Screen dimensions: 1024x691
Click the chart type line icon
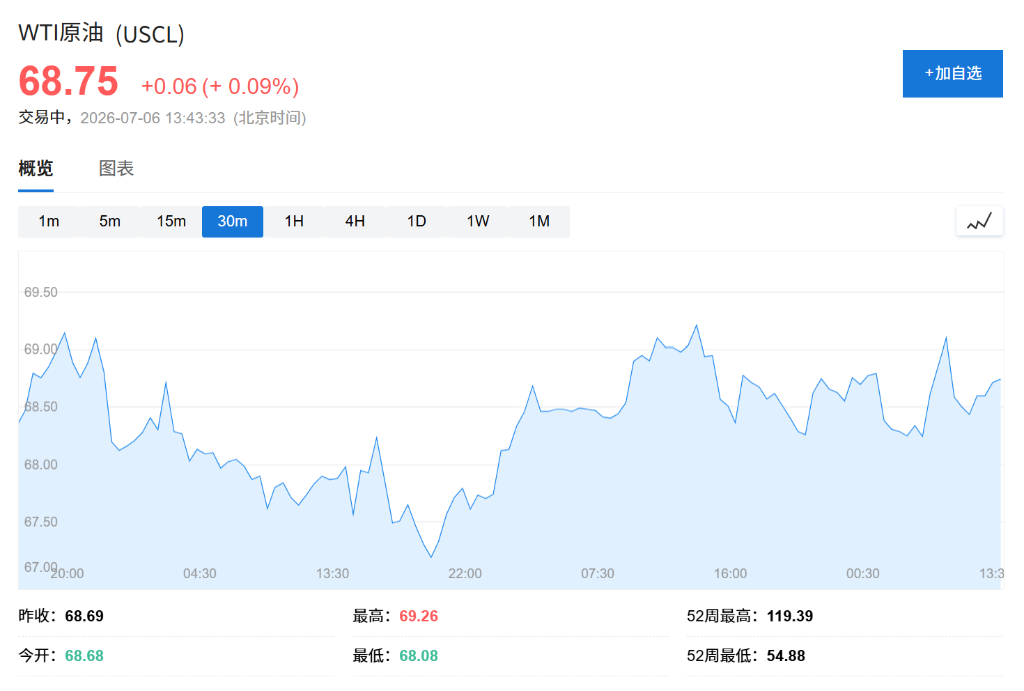point(979,221)
